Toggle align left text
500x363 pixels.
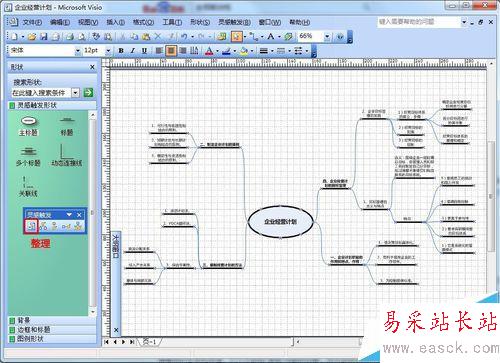(159, 51)
